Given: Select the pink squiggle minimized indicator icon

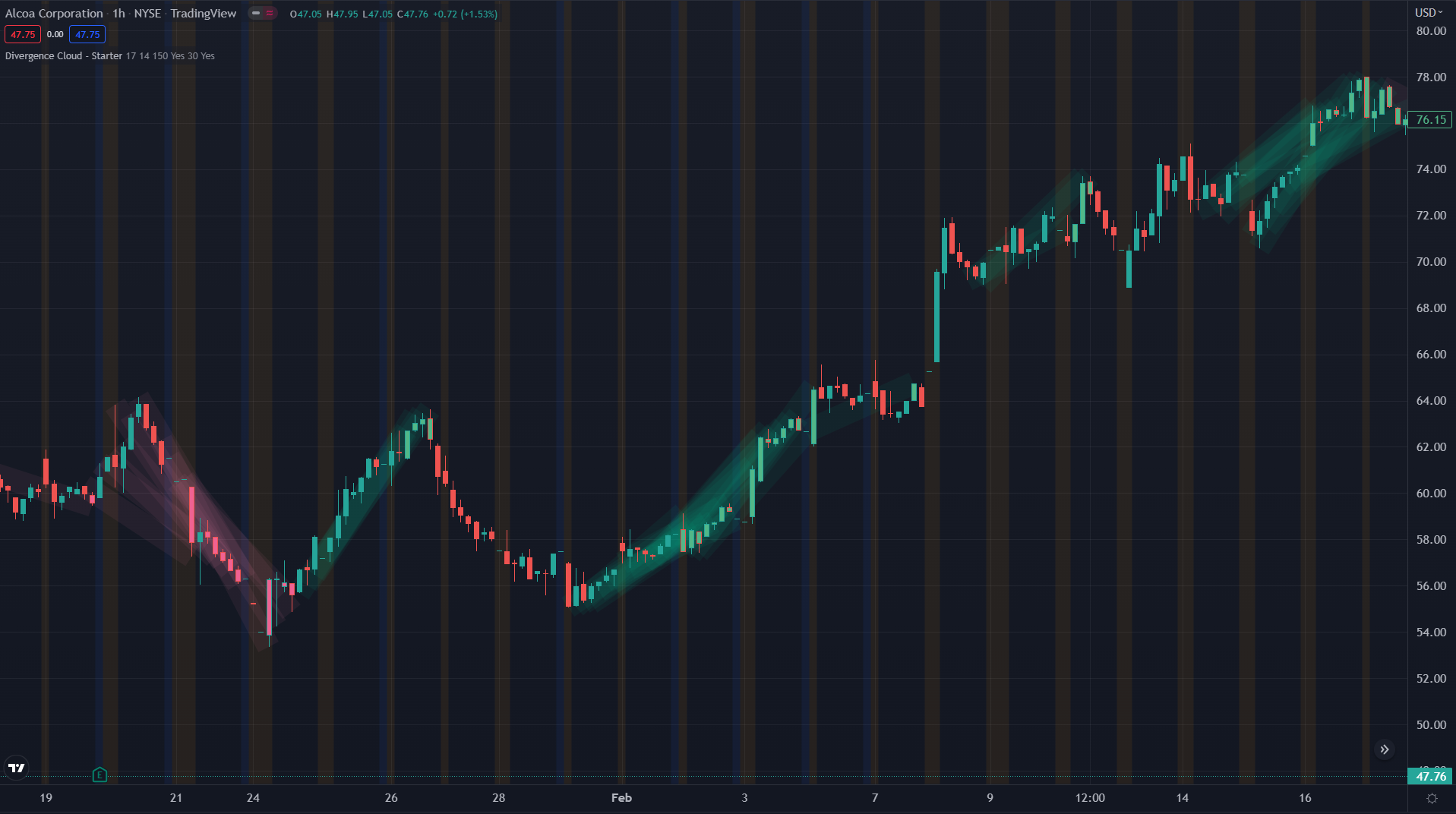Looking at the screenshot, I should point(270,13).
